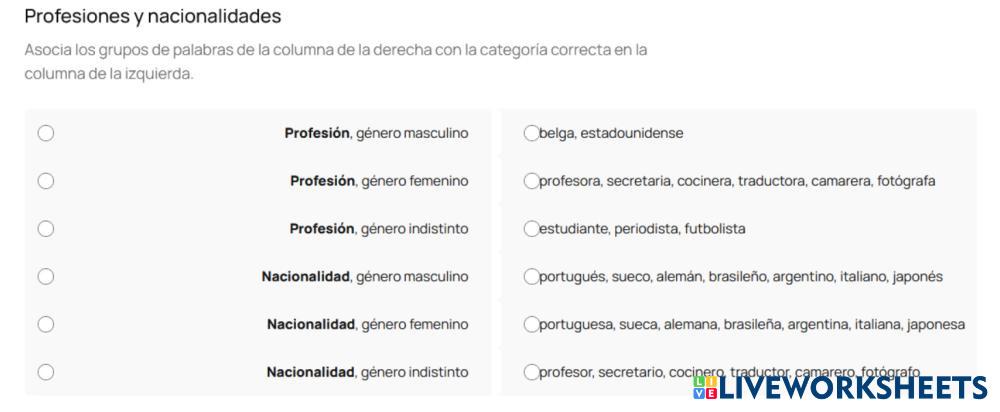Click the circle beside 'belga, estadounidense'
Viewport: 1000px width, 412px height.
531,133
